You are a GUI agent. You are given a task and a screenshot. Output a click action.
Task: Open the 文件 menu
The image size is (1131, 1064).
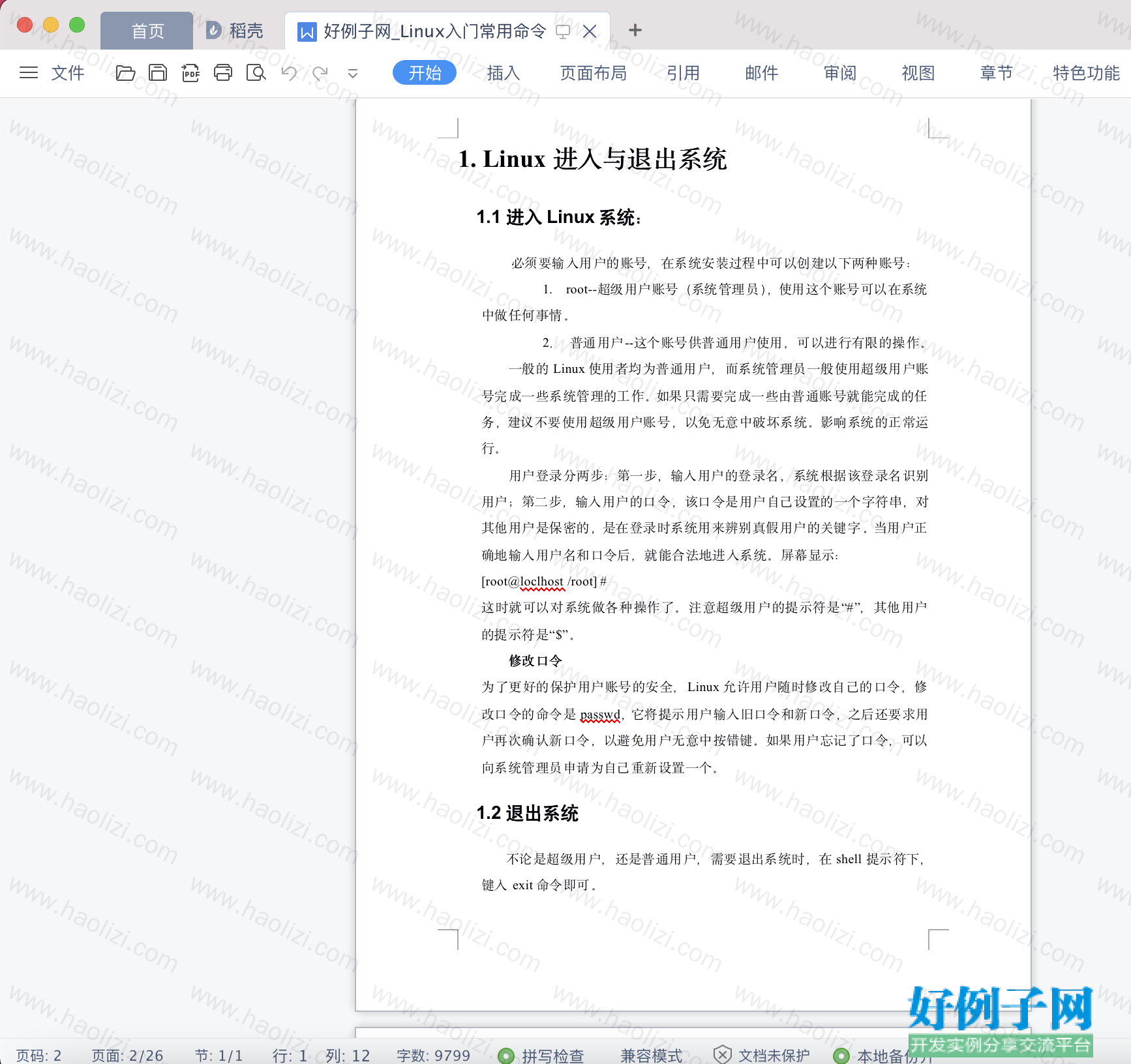(68, 73)
